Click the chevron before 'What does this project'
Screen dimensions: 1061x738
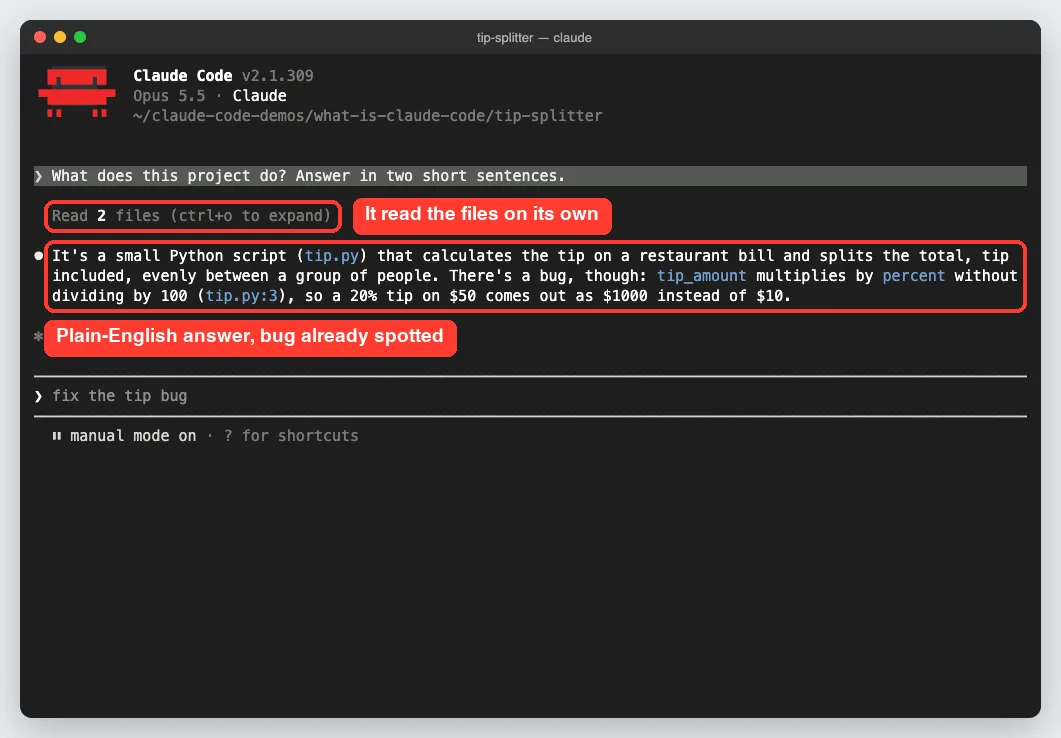39,176
